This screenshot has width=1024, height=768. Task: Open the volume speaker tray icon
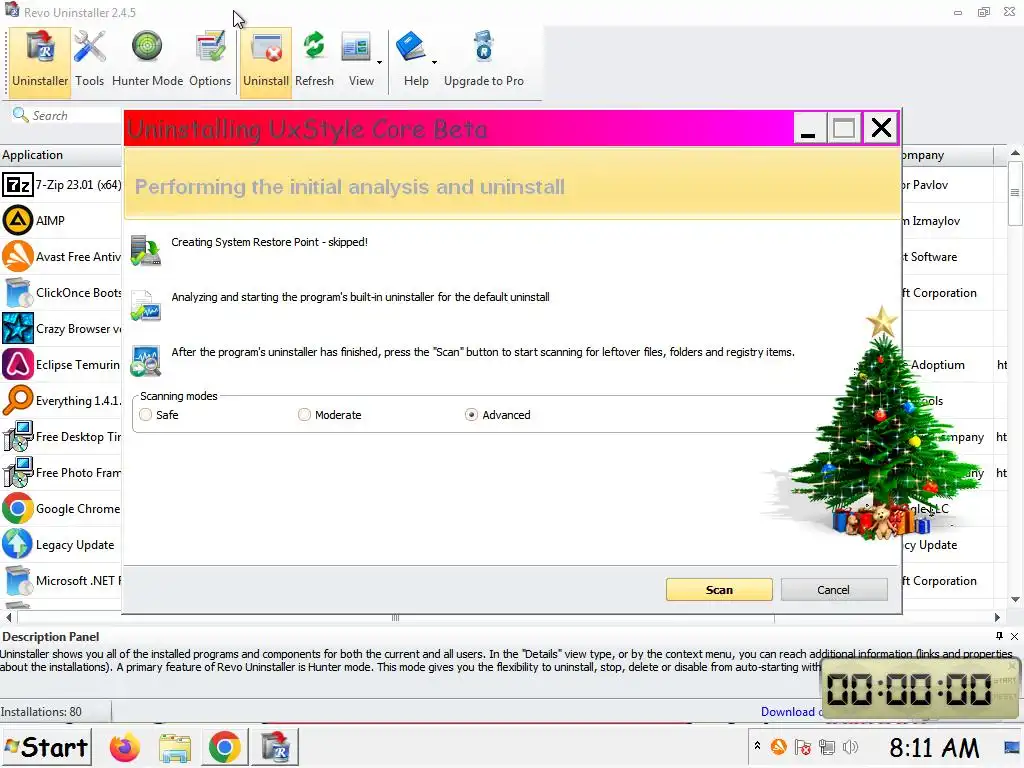tap(850, 746)
